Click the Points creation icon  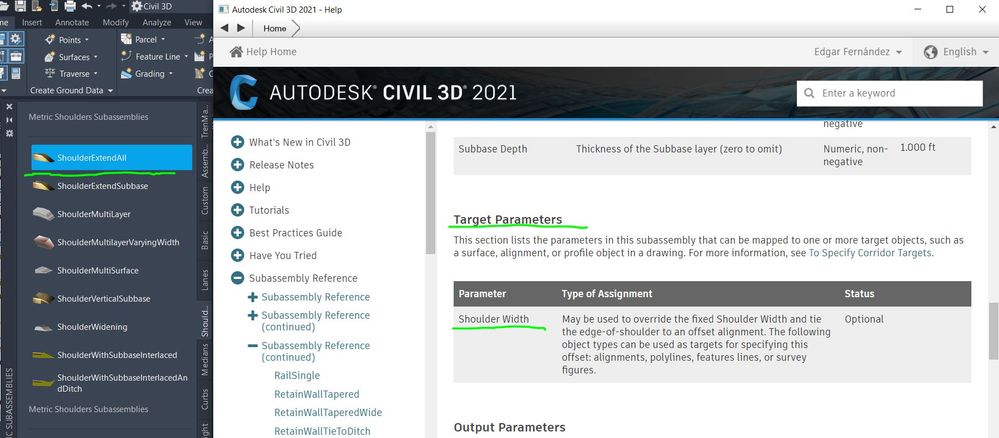pyautogui.click(x=50, y=40)
